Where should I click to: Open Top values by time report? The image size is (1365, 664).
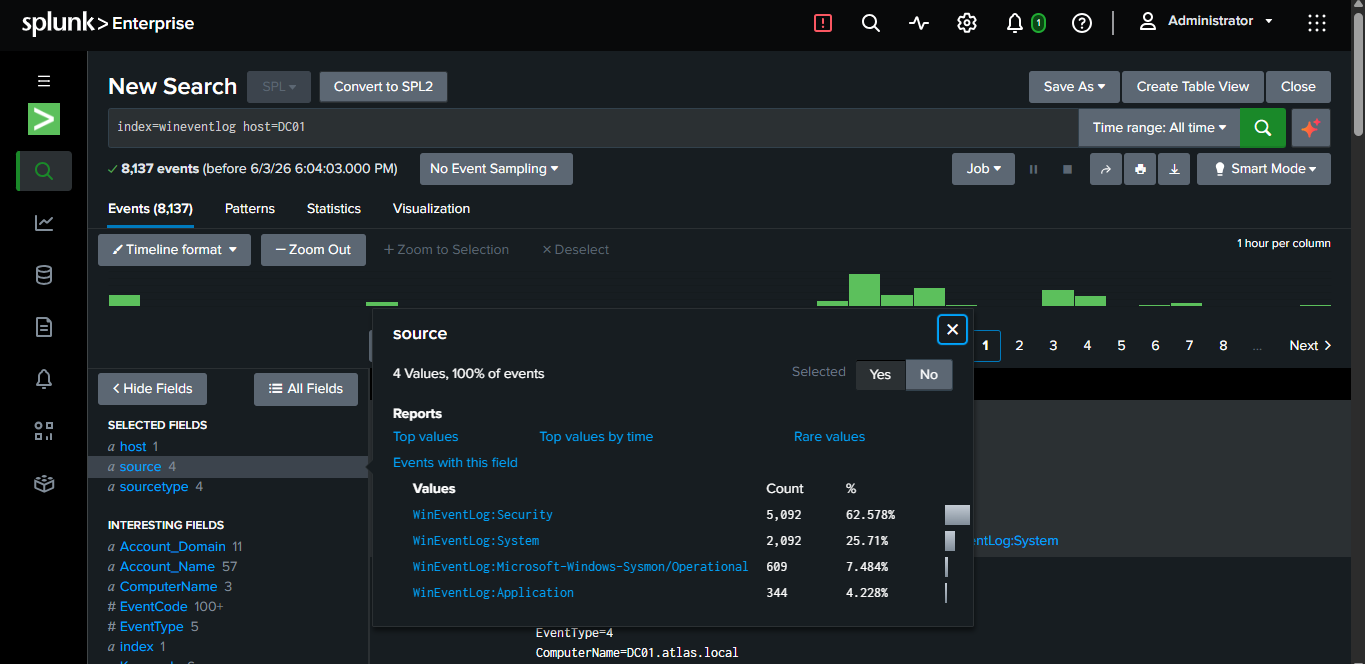pyautogui.click(x=596, y=437)
